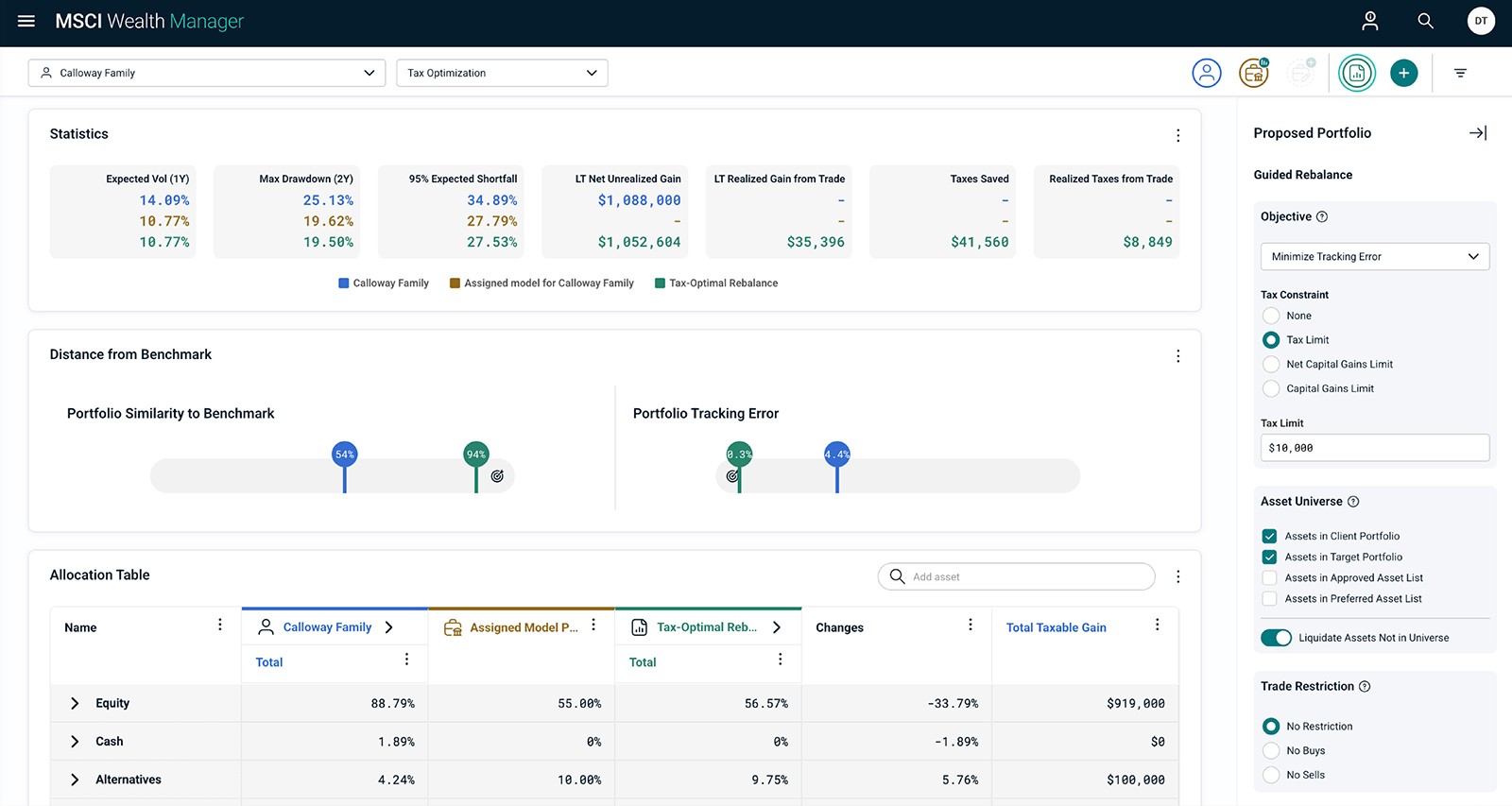
Task: Expand the Cash row
Action: (x=75, y=742)
